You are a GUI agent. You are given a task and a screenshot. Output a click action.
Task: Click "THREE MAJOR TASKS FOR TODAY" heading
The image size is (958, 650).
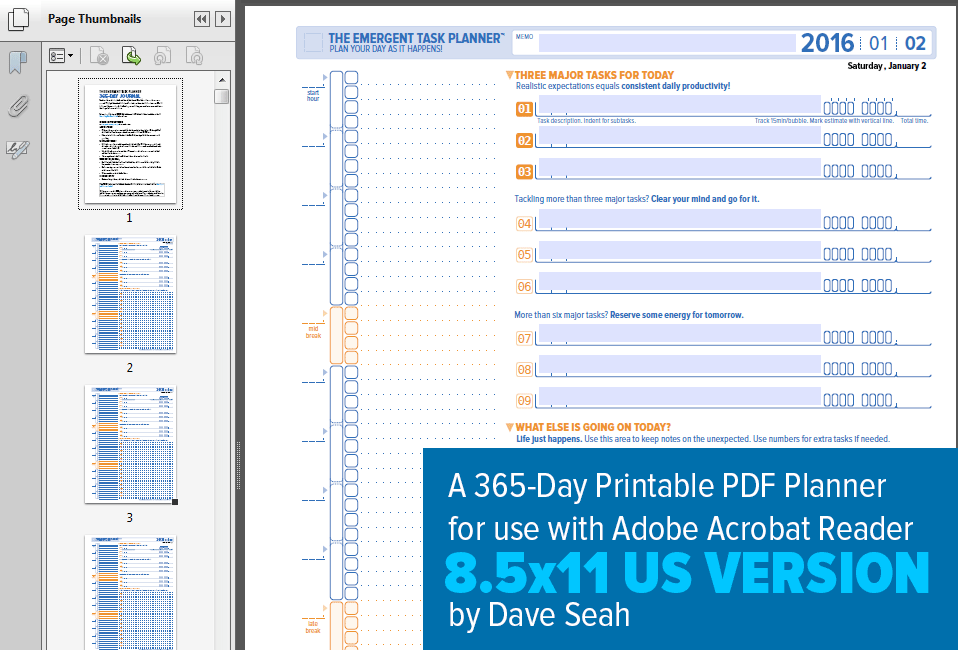(594, 75)
